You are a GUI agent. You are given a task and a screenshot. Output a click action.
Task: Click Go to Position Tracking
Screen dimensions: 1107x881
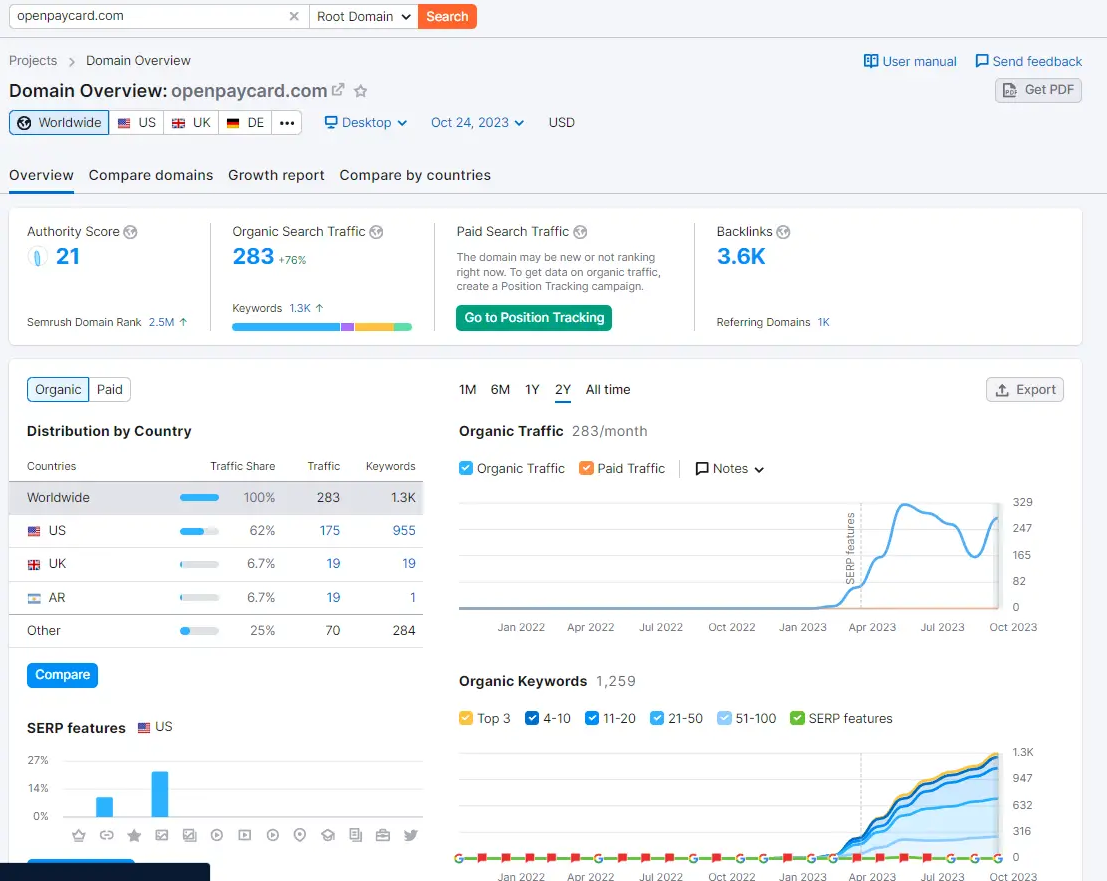click(x=534, y=318)
